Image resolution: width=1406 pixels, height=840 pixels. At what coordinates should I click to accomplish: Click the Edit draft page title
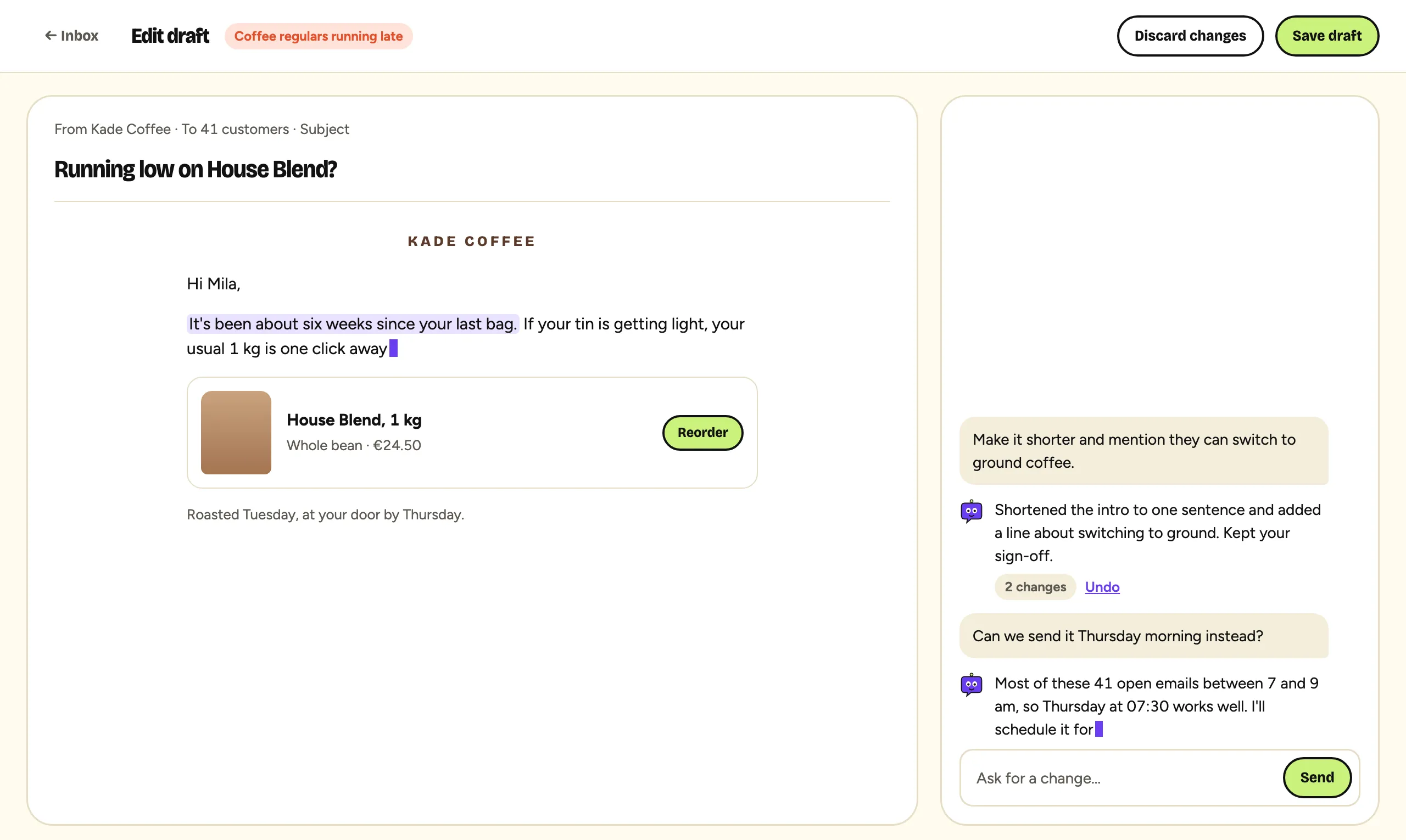[x=170, y=36]
